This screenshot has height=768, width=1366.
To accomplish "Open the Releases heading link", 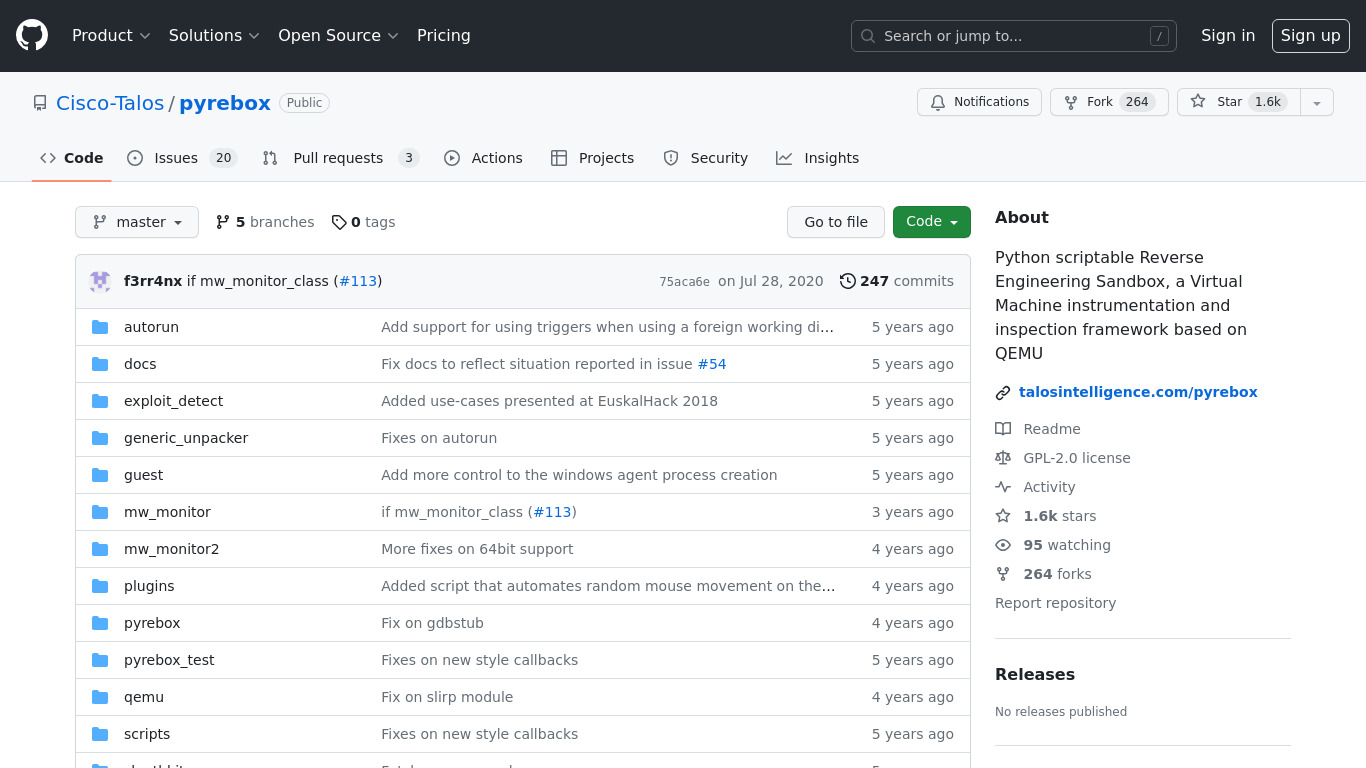I will click(1035, 674).
